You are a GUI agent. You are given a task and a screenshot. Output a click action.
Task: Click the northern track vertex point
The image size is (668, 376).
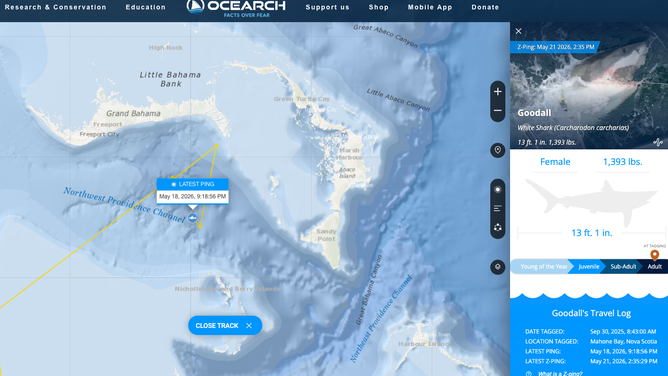[216, 145]
